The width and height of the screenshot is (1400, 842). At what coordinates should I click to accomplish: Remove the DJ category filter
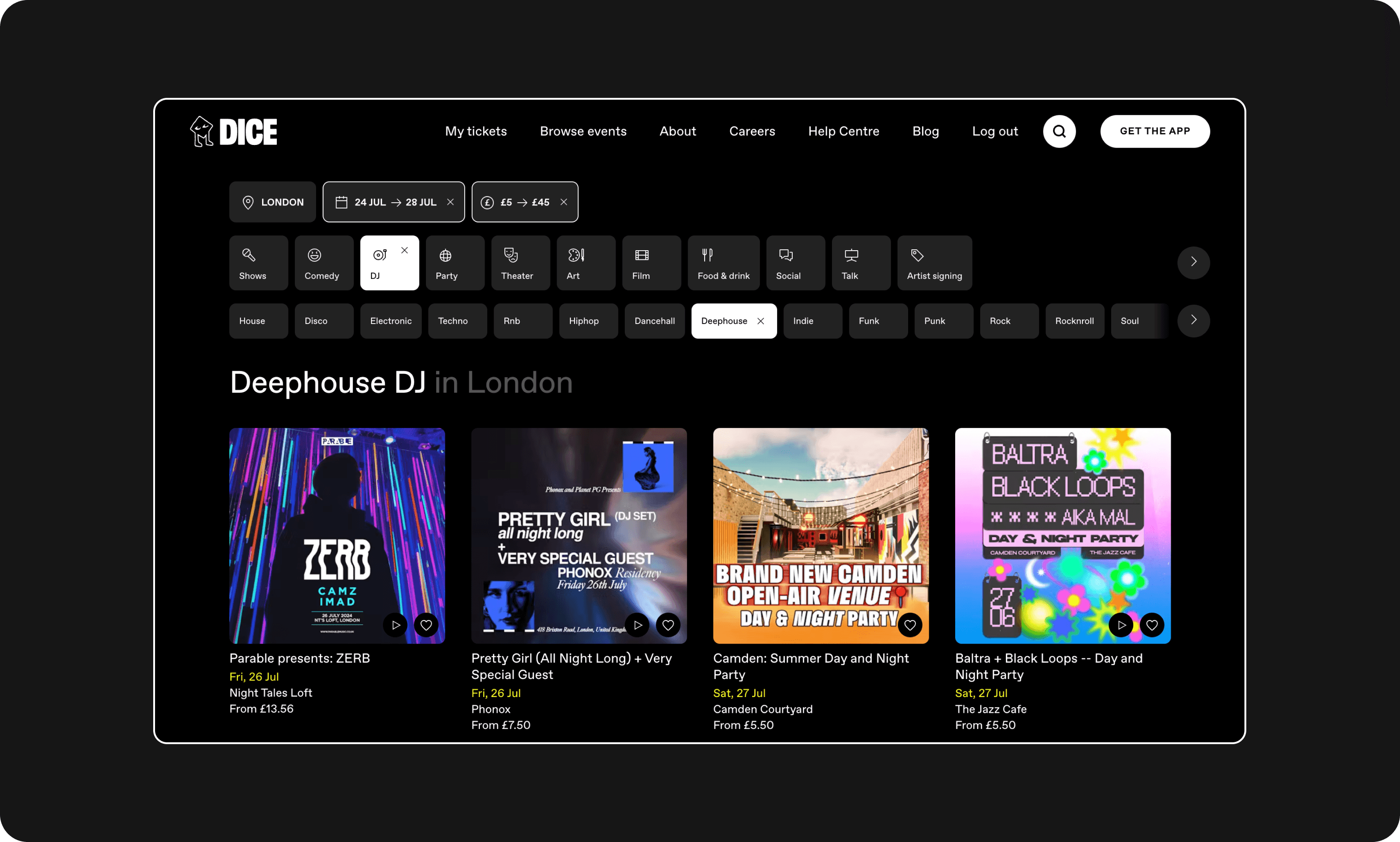[404, 250]
